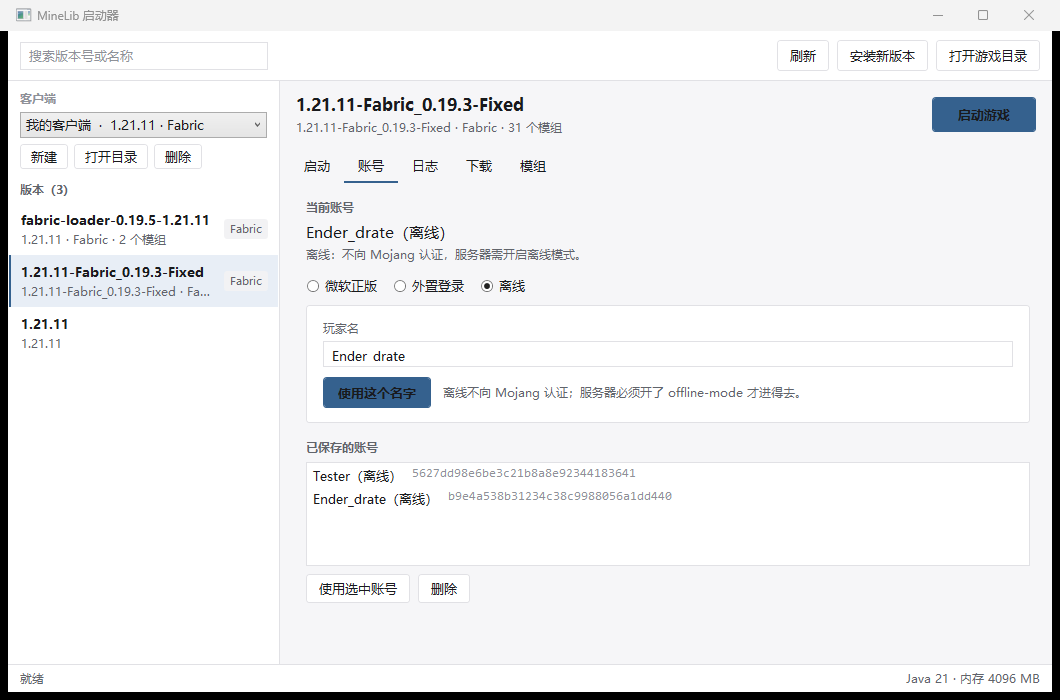Open the 客户端 dropdown 我的客户端
Viewport: 1060px width, 700px height.
[x=143, y=125]
